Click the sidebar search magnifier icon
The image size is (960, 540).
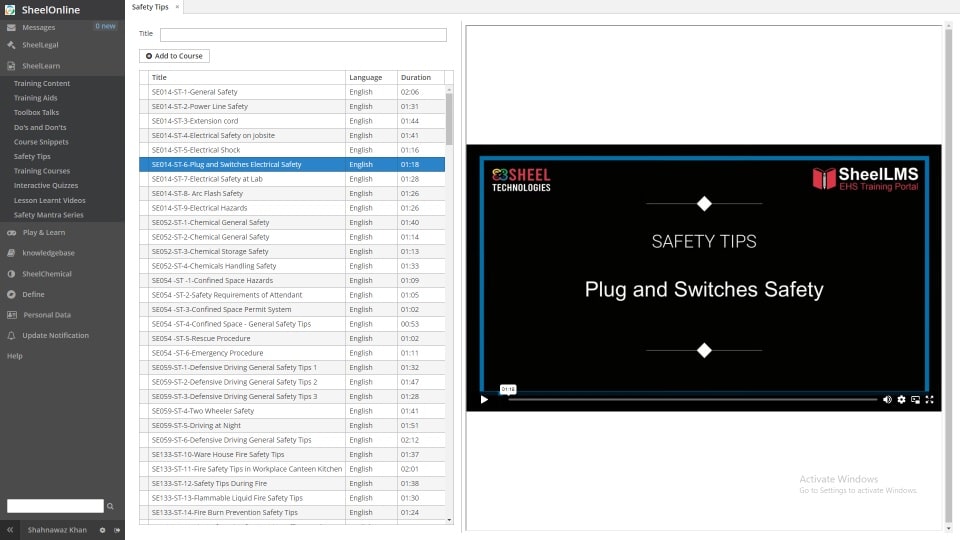[111, 506]
